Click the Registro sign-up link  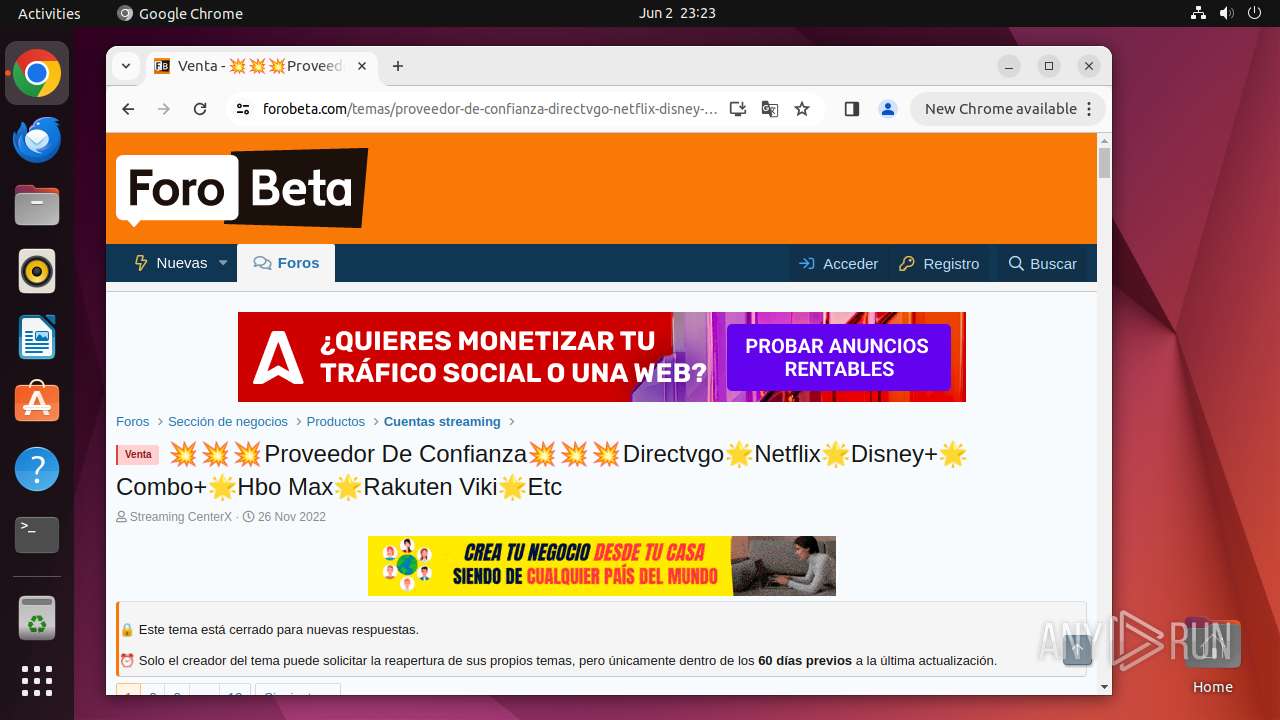[x=939, y=264]
